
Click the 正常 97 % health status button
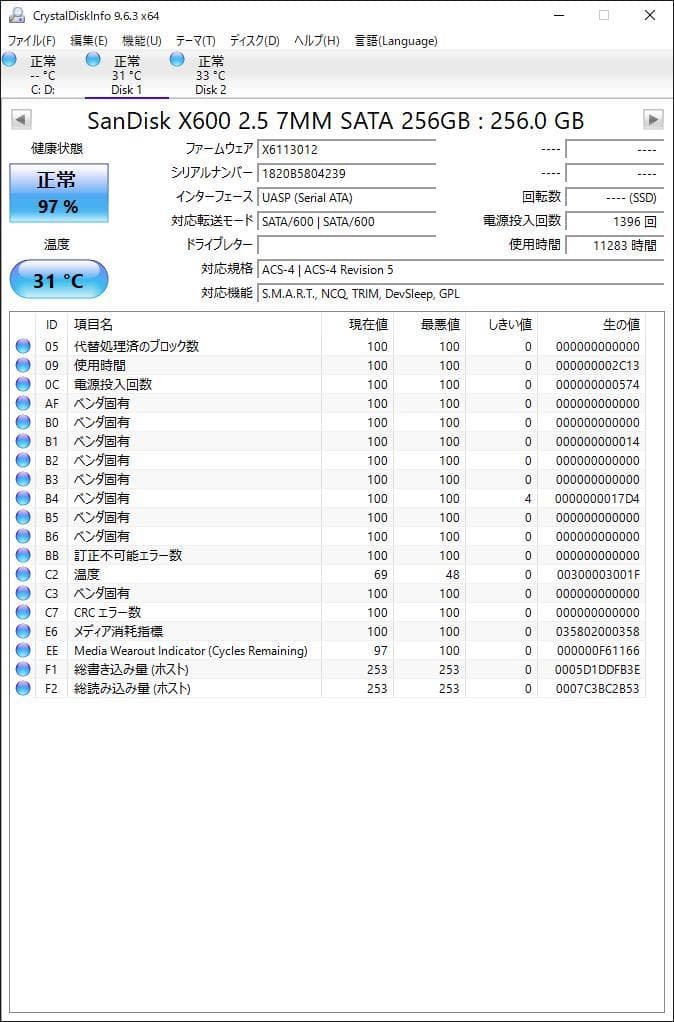[59, 193]
